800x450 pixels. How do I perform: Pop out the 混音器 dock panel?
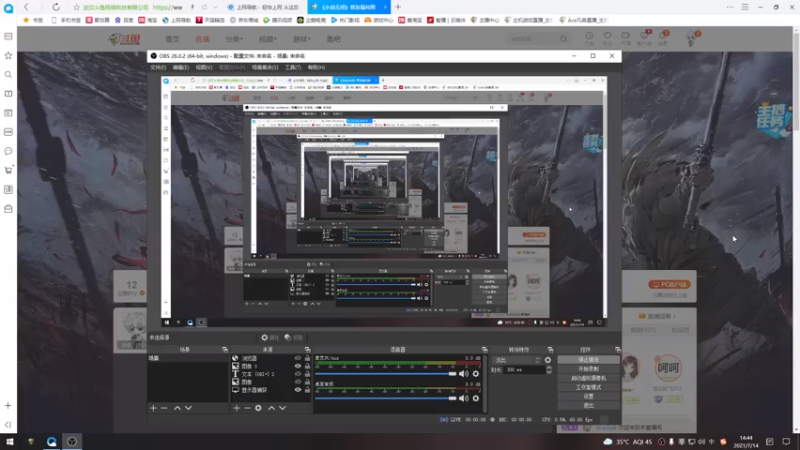coord(484,349)
